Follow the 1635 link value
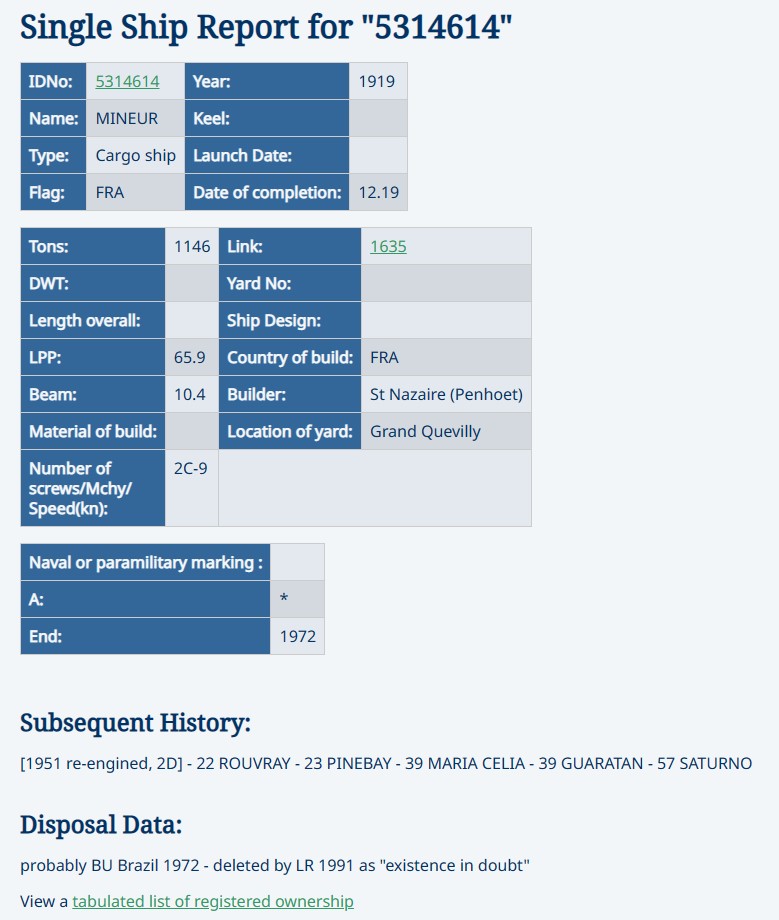The height and width of the screenshot is (920, 779). tap(388, 246)
